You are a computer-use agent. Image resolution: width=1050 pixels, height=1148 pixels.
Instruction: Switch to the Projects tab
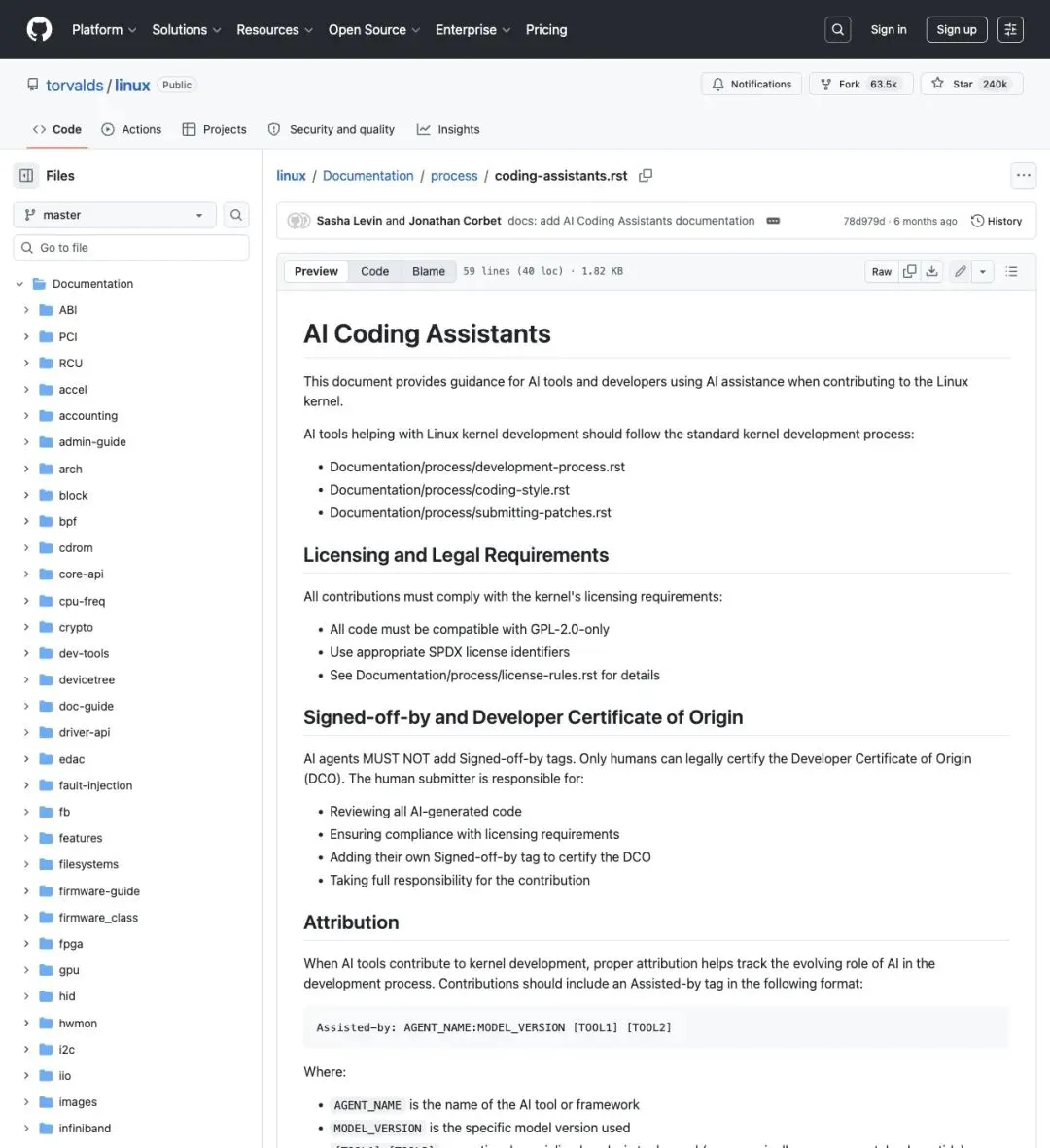point(215,129)
